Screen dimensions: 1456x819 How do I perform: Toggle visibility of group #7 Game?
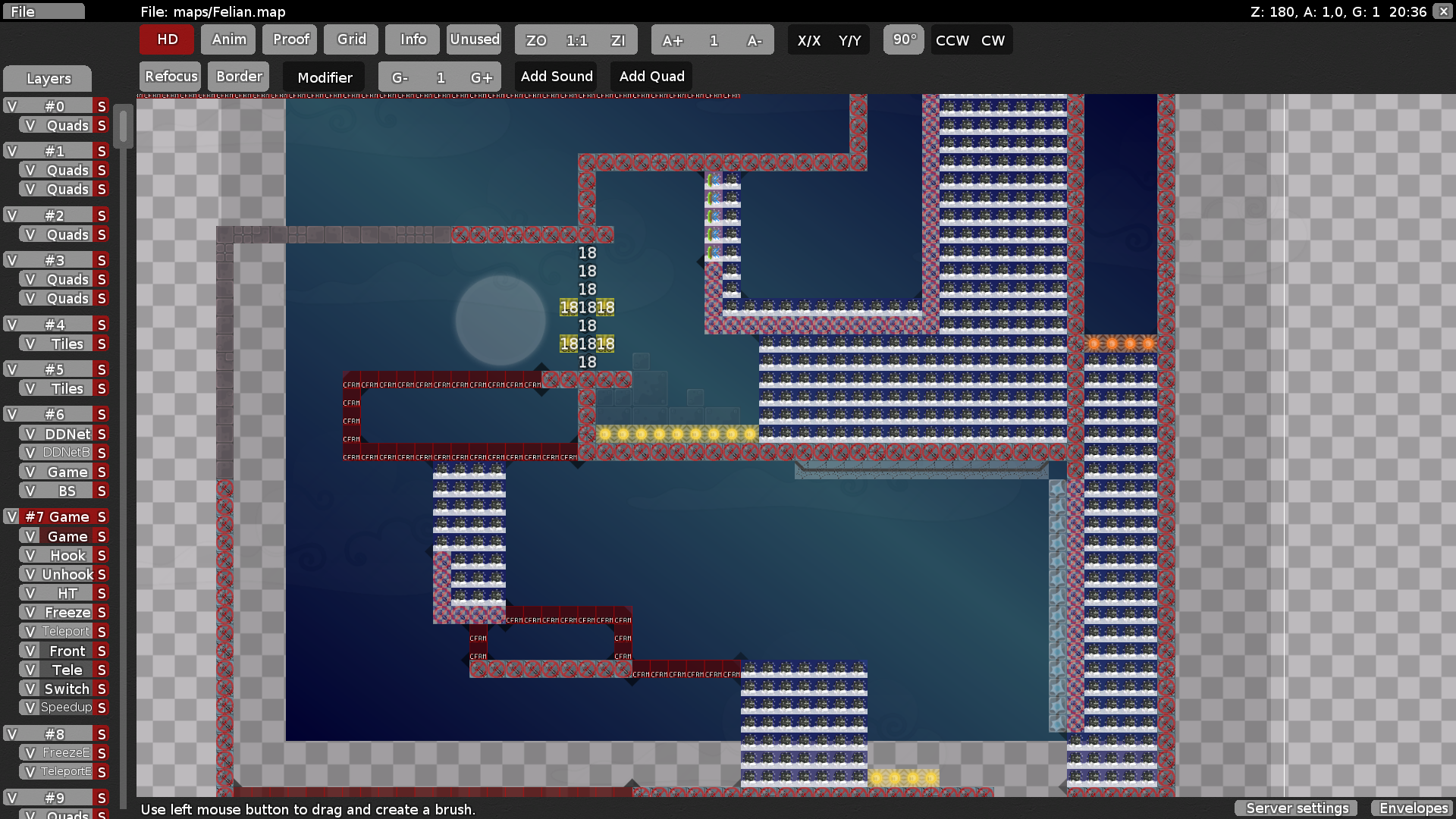point(11,516)
